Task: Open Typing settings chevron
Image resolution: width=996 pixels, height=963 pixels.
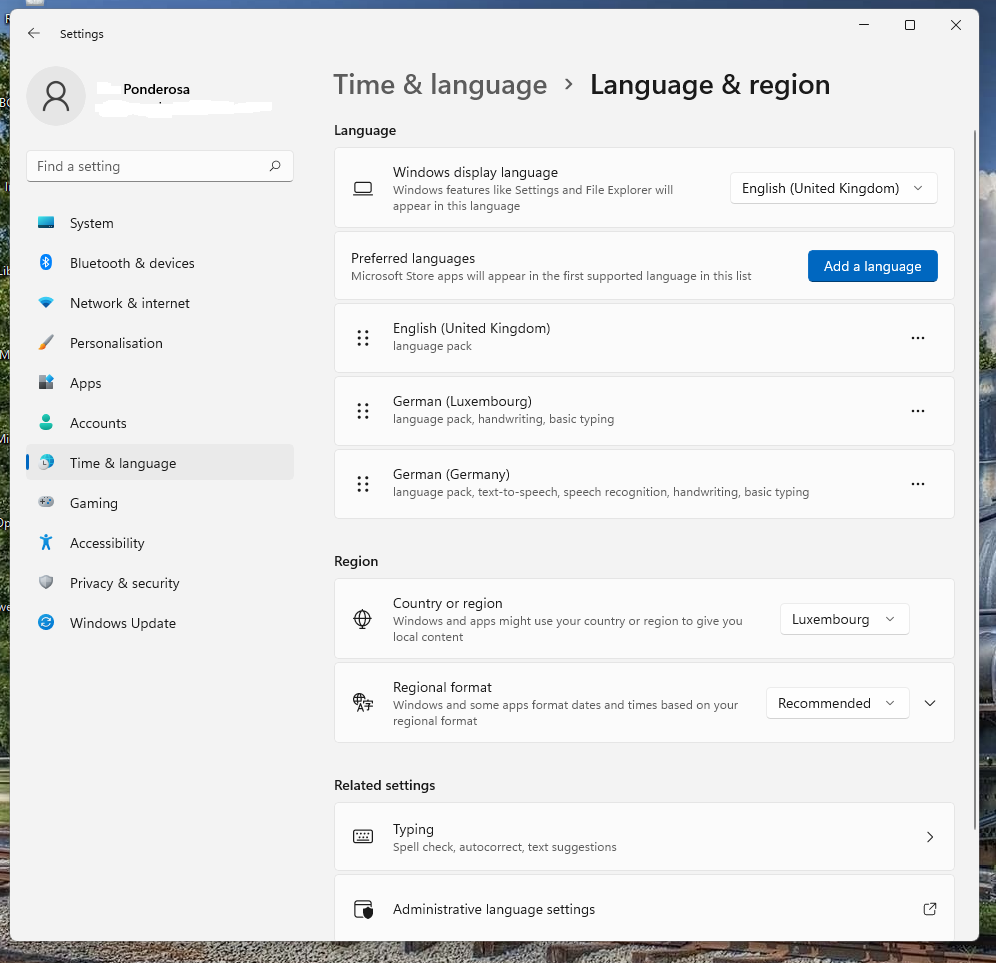Action: [929, 837]
